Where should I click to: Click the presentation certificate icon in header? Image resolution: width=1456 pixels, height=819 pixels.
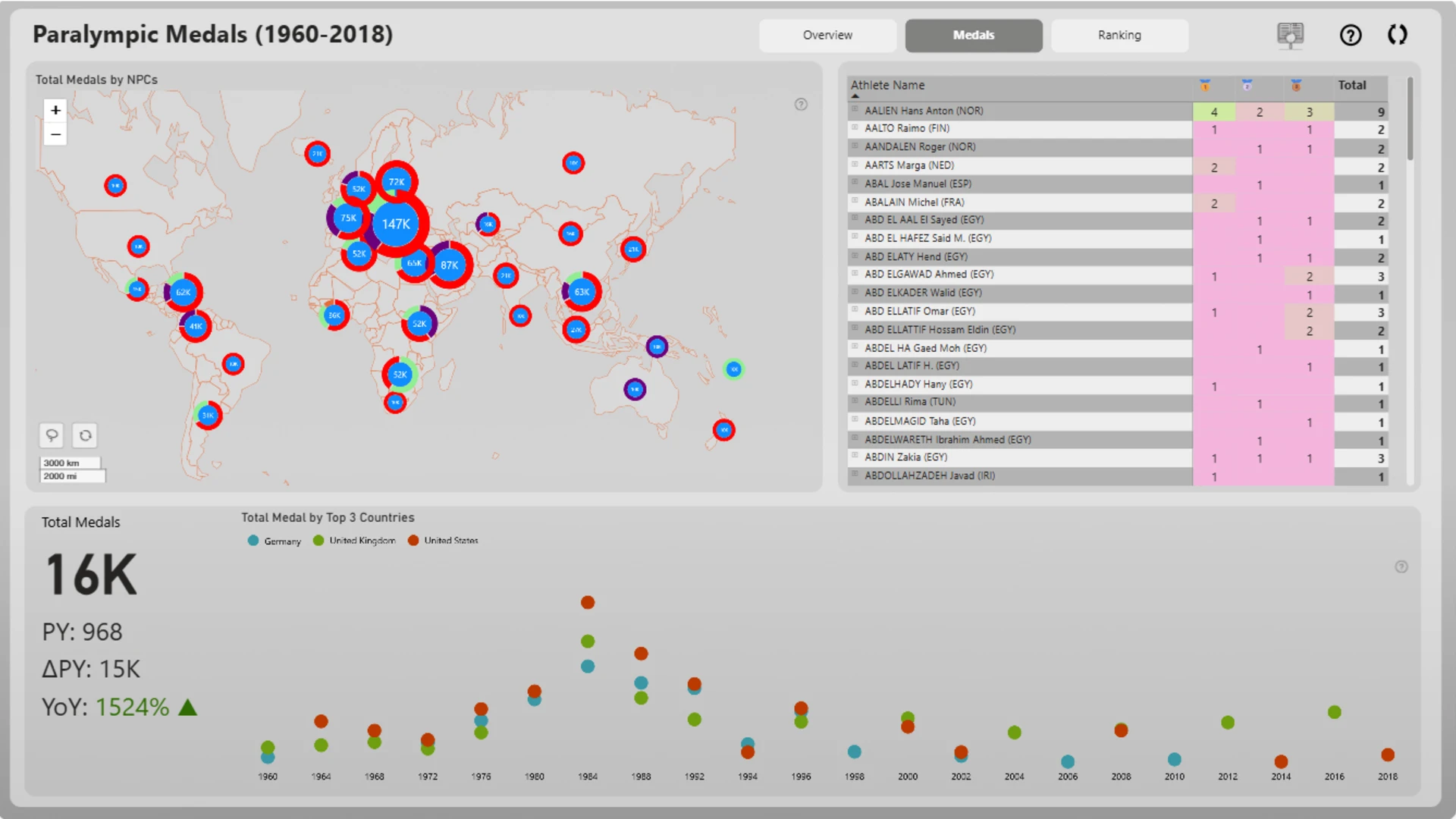point(1290,35)
